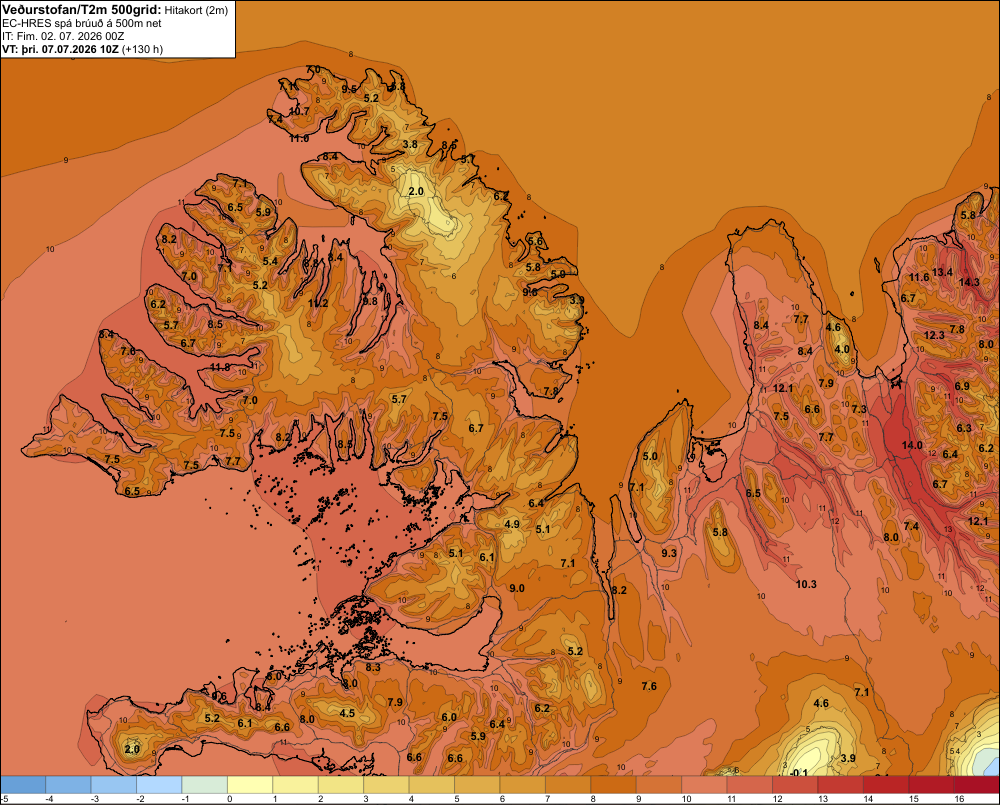1000x805 pixels.
Task: Click the 3.8 temperature label
Action: point(410,144)
